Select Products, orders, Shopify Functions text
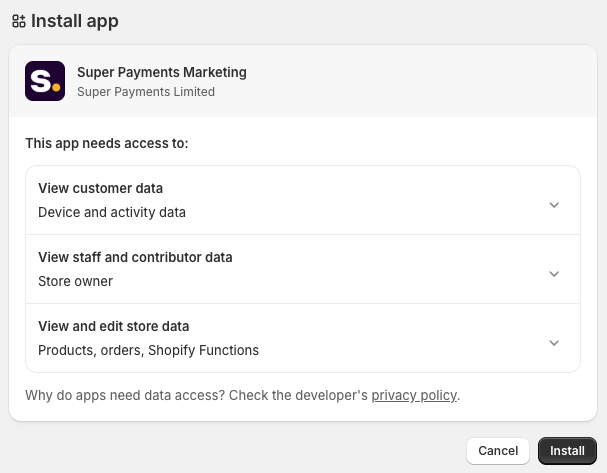607x473 pixels. click(148, 350)
